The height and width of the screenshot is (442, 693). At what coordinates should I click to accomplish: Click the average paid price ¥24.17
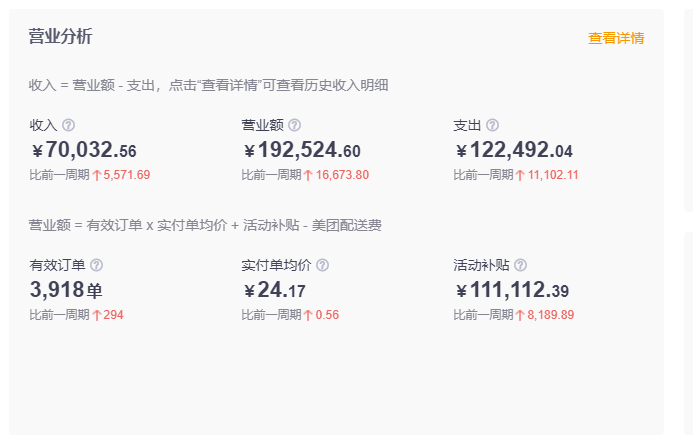pos(274,290)
